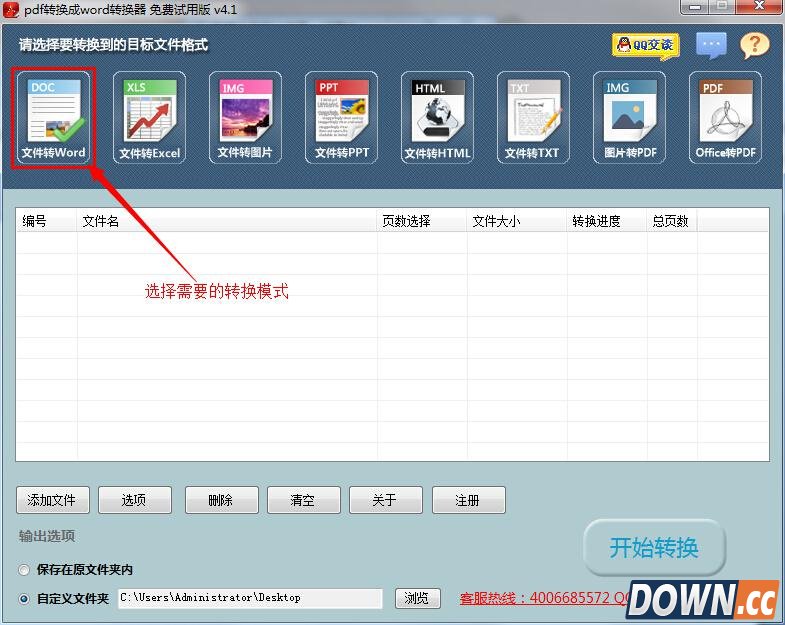The height and width of the screenshot is (625, 785).
Task: Click the 文件名 column header
Action: point(227,221)
